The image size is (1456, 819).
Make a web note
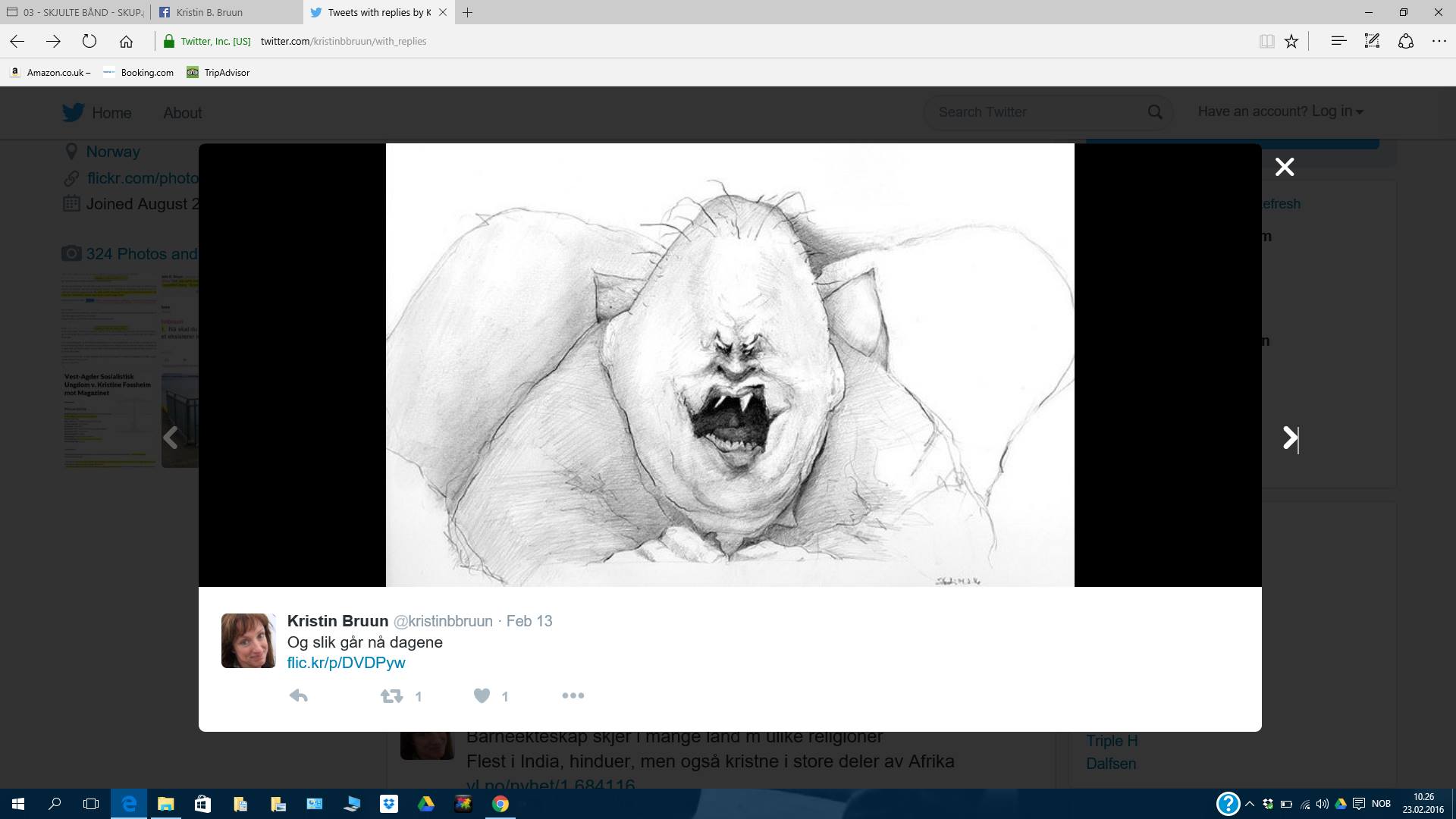[1372, 42]
